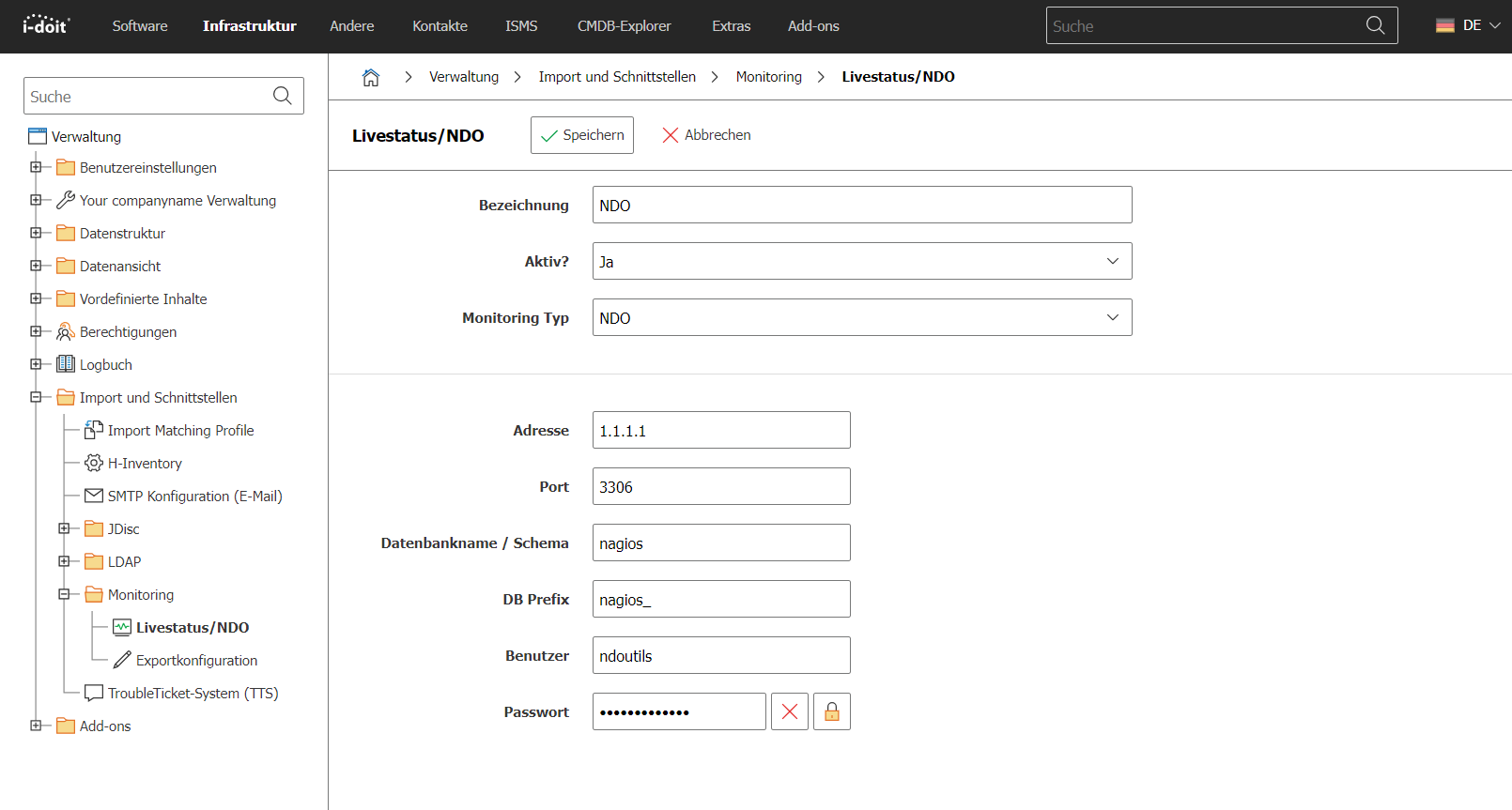Image resolution: width=1512 pixels, height=810 pixels.
Task: Clear password with red X icon
Action: pos(790,711)
